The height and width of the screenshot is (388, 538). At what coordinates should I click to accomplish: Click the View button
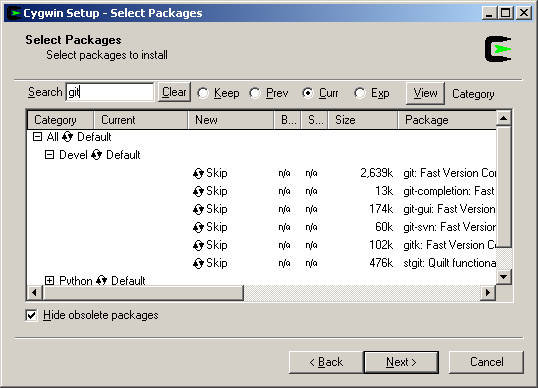pos(425,93)
